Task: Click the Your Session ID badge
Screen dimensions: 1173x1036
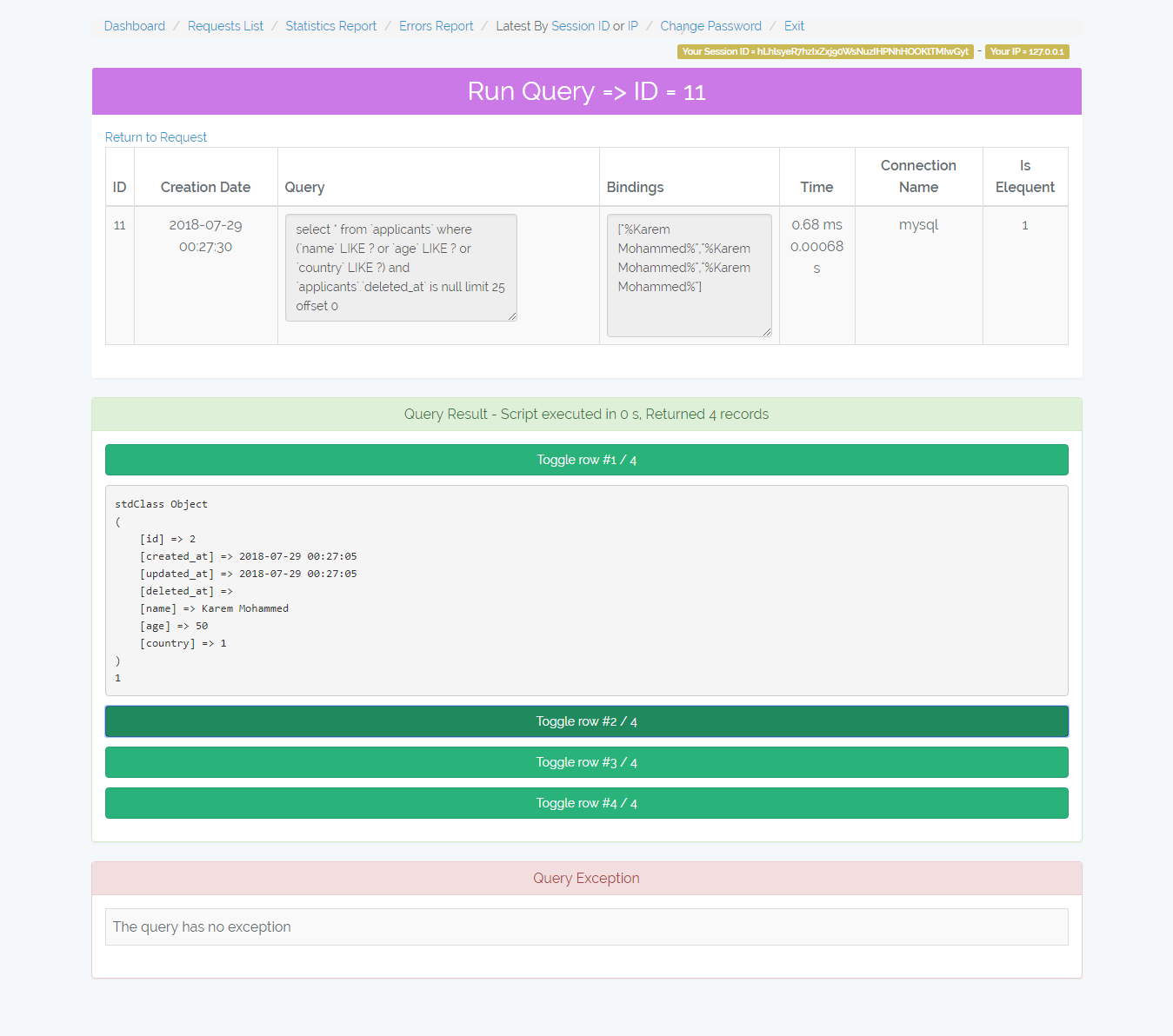Action: point(824,51)
